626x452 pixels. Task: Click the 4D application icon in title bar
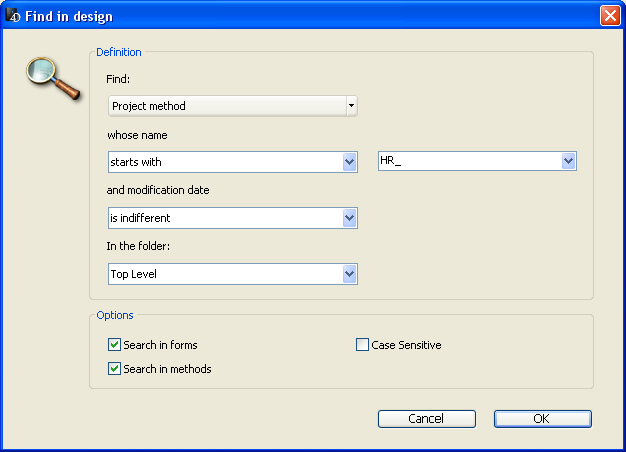tap(14, 16)
